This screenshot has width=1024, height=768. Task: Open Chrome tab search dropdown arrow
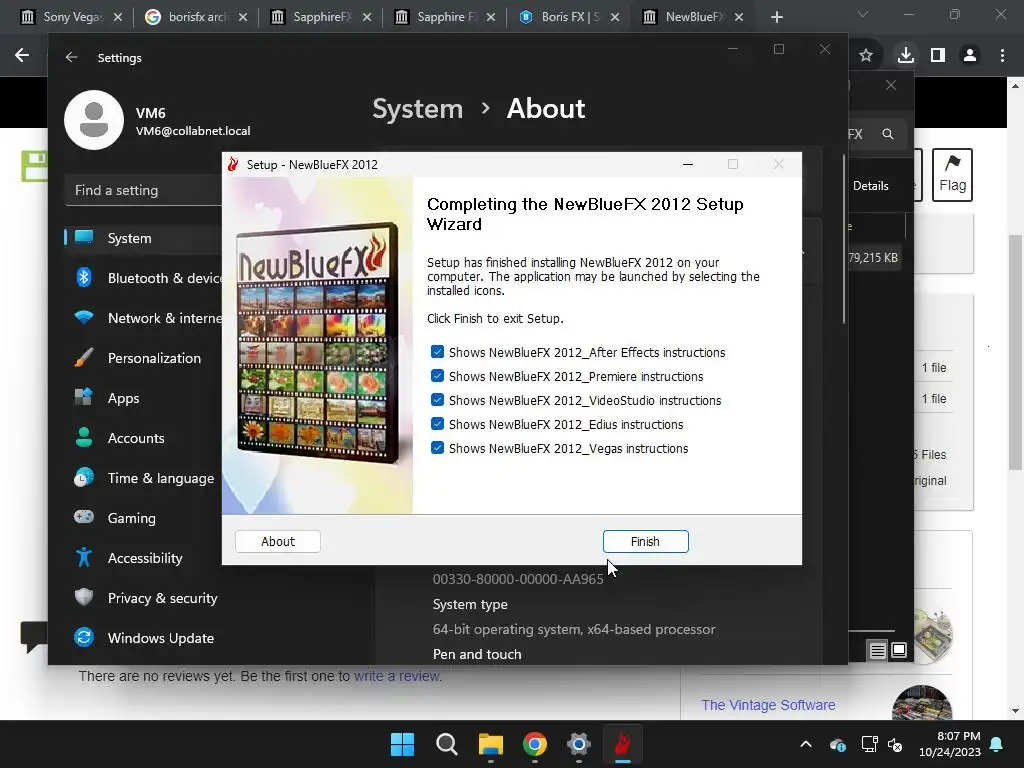pos(863,14)
